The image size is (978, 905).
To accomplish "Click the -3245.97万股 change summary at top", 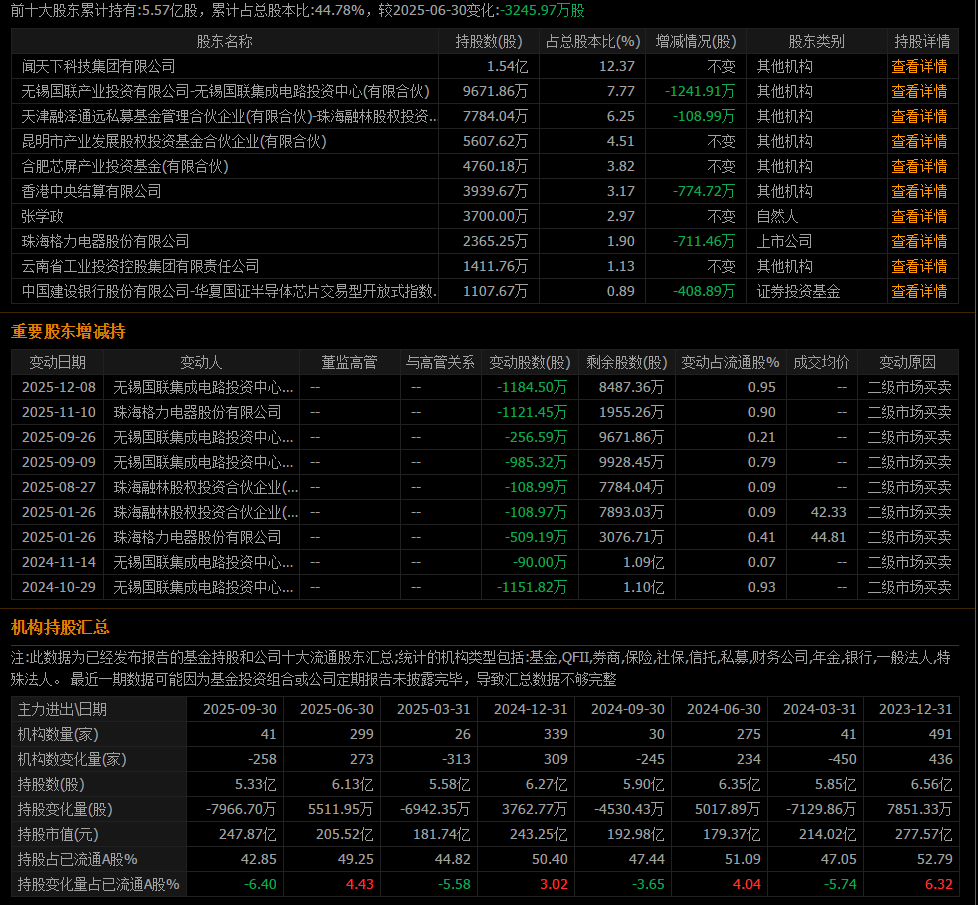I will [x=542, y=10].
